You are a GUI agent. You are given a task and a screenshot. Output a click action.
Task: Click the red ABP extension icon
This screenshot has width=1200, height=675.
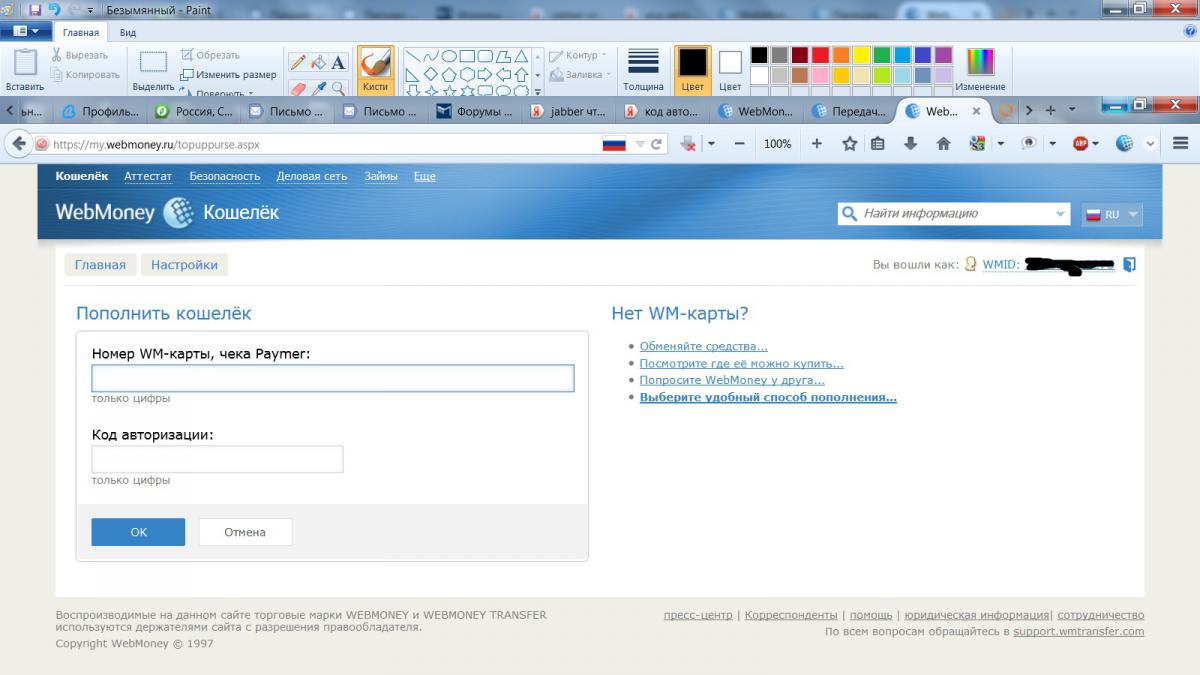(1081, 144)
